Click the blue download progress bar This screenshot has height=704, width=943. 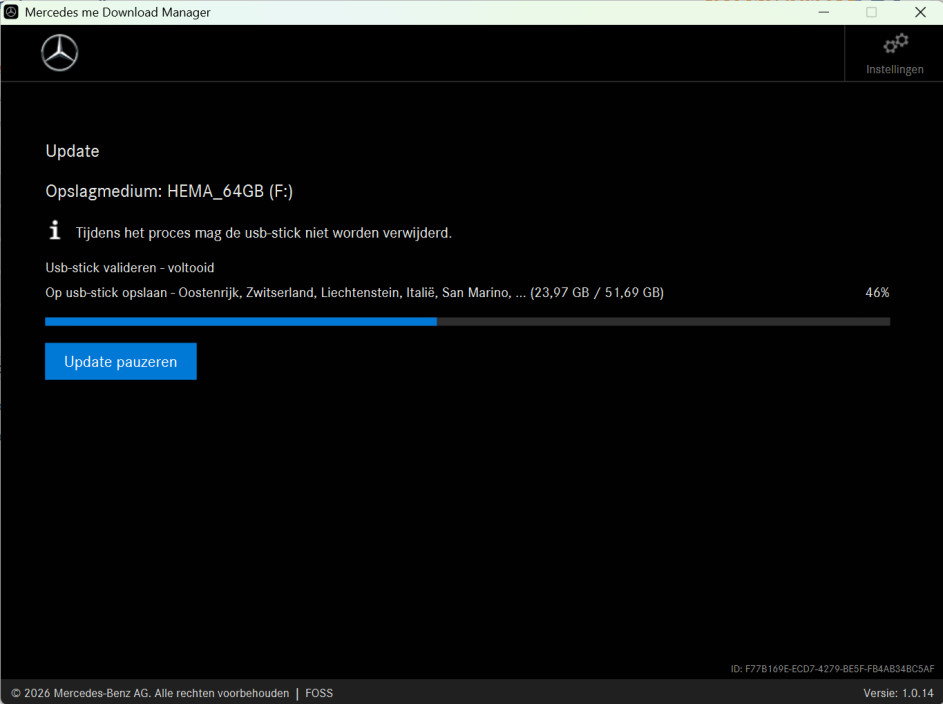[467, 322]
